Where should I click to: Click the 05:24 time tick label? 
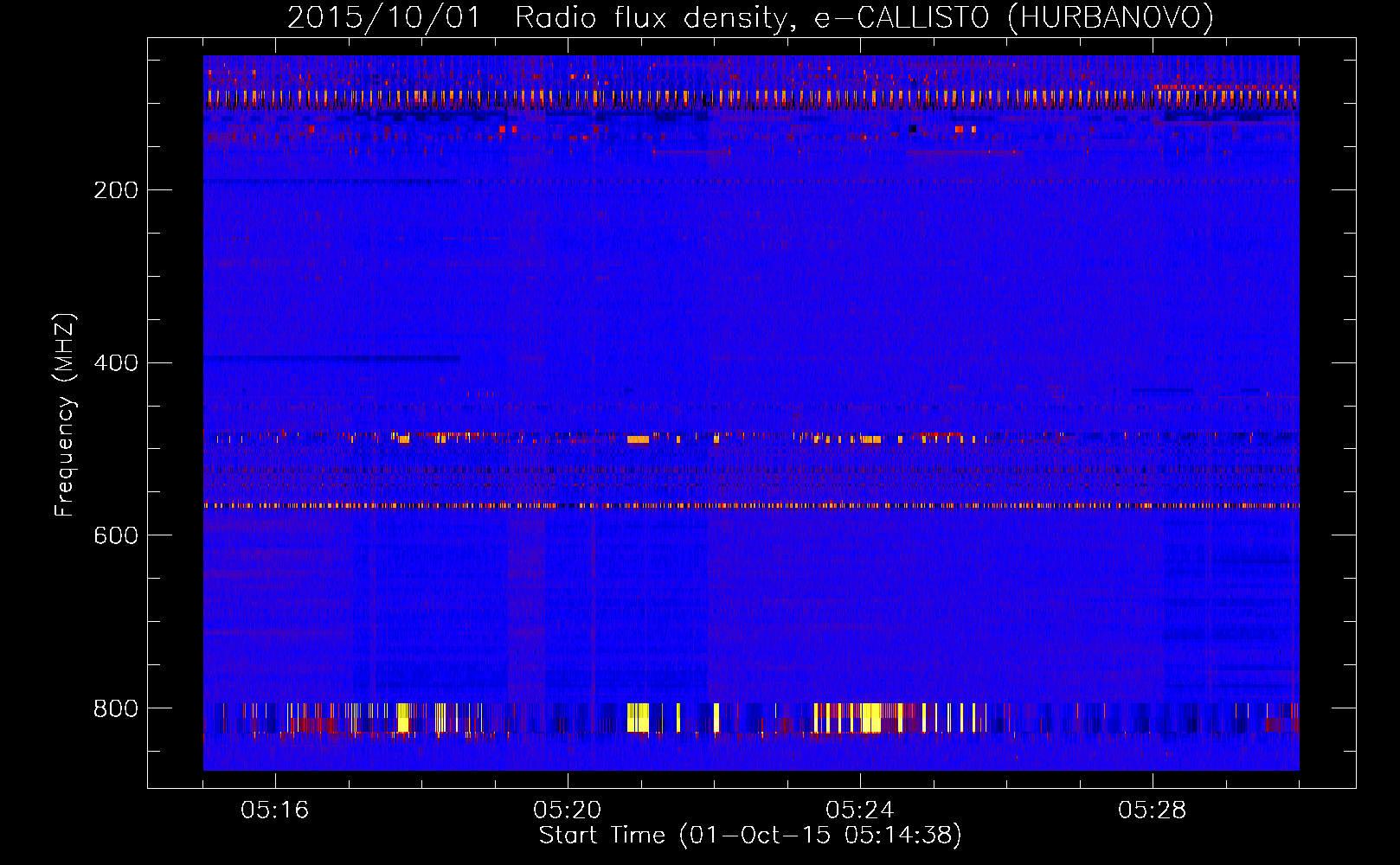pyautogui.click(x=860, y=811)
